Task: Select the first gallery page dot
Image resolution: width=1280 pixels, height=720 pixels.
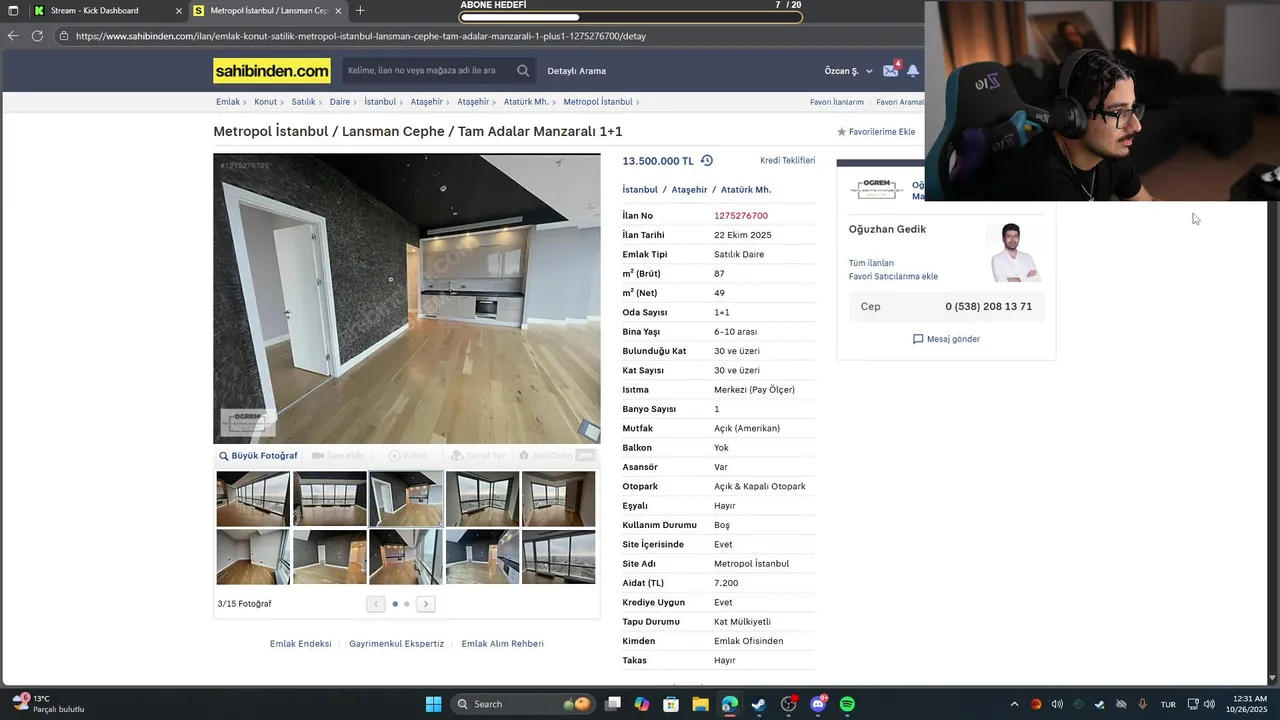Action: (x=395, y=604)
